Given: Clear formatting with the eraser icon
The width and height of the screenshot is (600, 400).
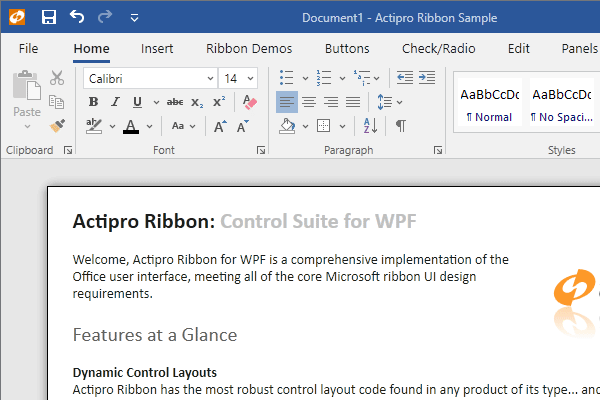Looking at the screenshot, I should (249, 102).
